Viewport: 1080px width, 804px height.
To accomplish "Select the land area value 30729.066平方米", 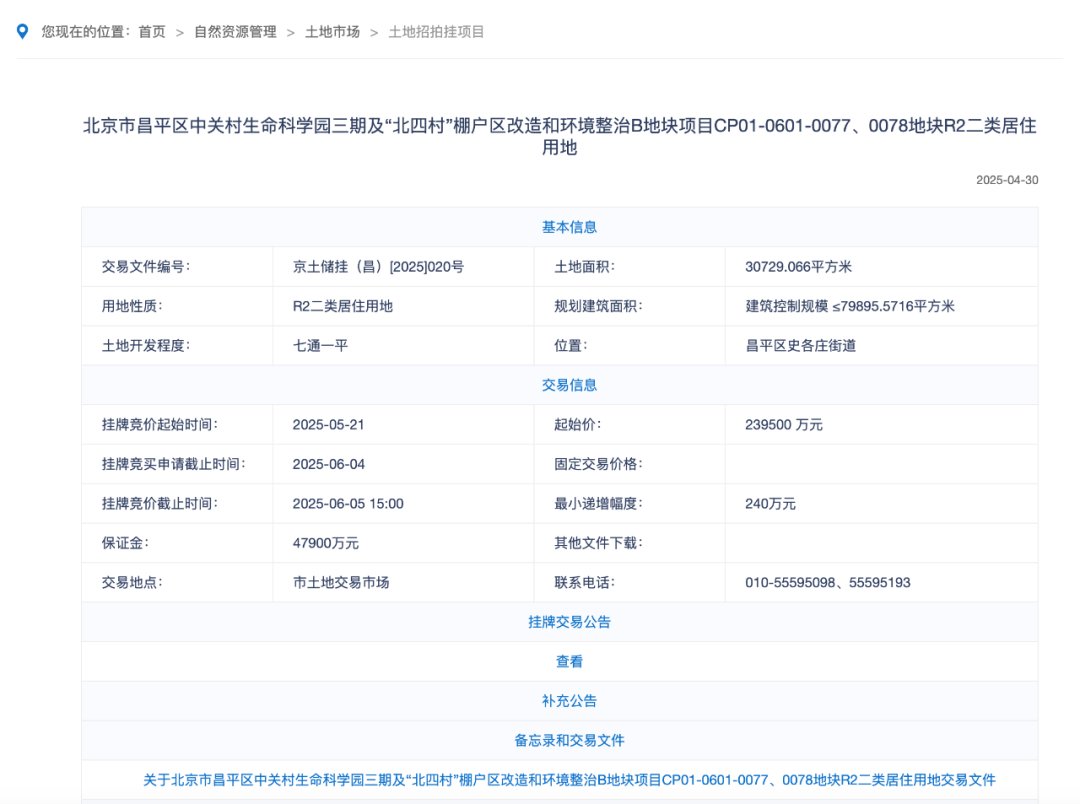I will point(798,267).
